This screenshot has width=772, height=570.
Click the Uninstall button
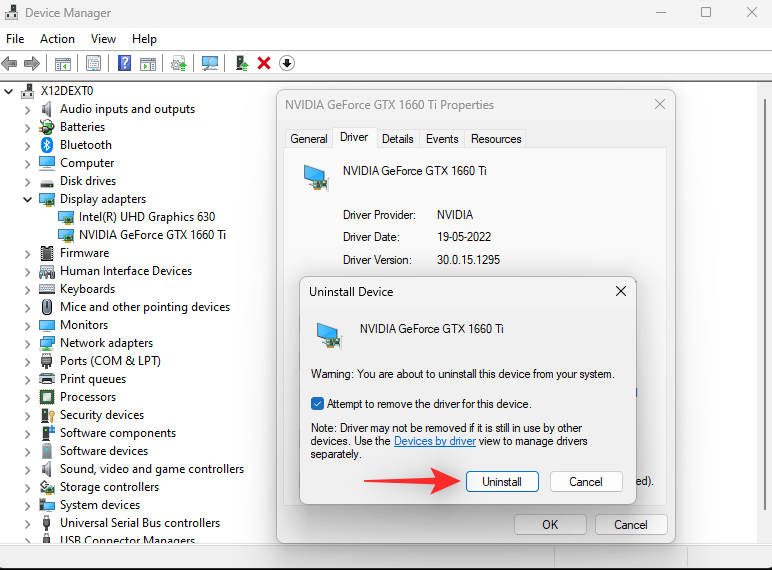tap(502, 481)
